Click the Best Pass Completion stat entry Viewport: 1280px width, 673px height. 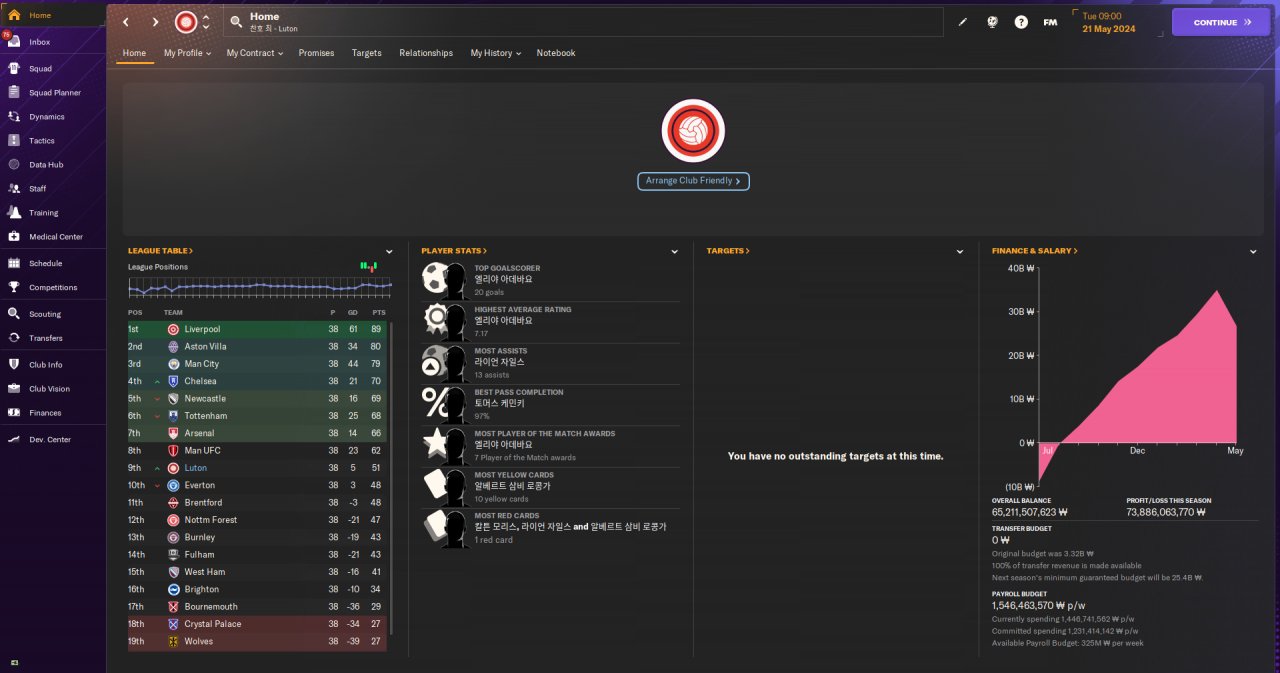(550, 405)
